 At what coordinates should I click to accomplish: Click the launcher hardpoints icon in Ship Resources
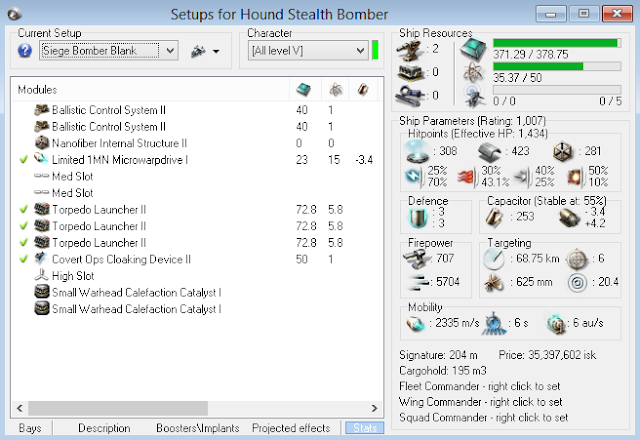[410, 73]
